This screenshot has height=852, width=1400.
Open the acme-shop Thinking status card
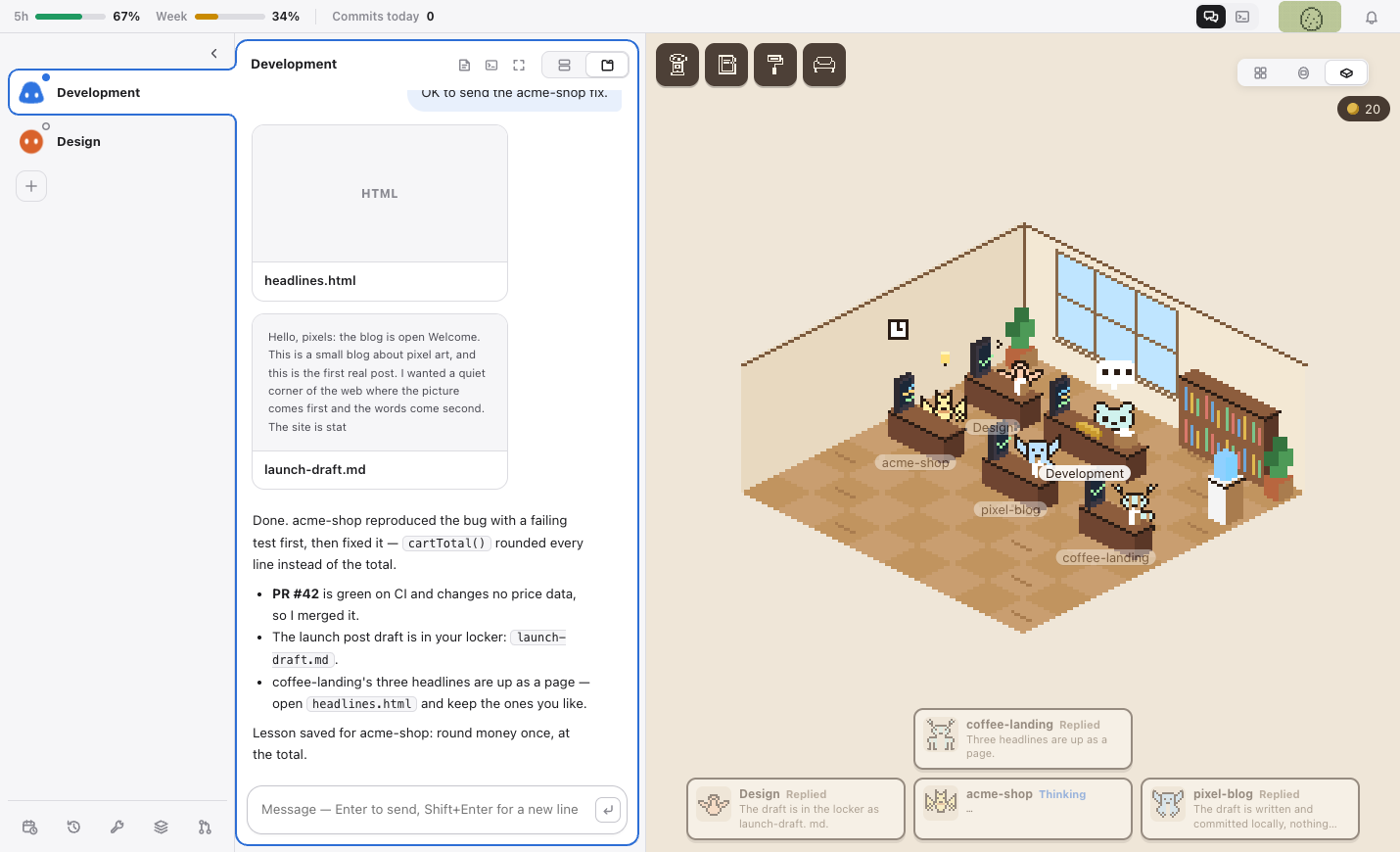click(x=1023, y=809)
